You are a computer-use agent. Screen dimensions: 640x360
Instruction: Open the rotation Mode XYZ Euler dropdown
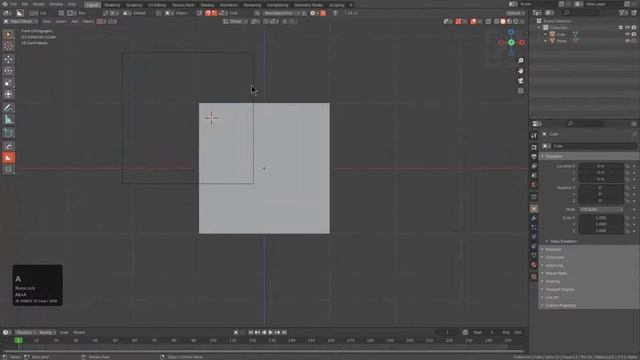601,209
